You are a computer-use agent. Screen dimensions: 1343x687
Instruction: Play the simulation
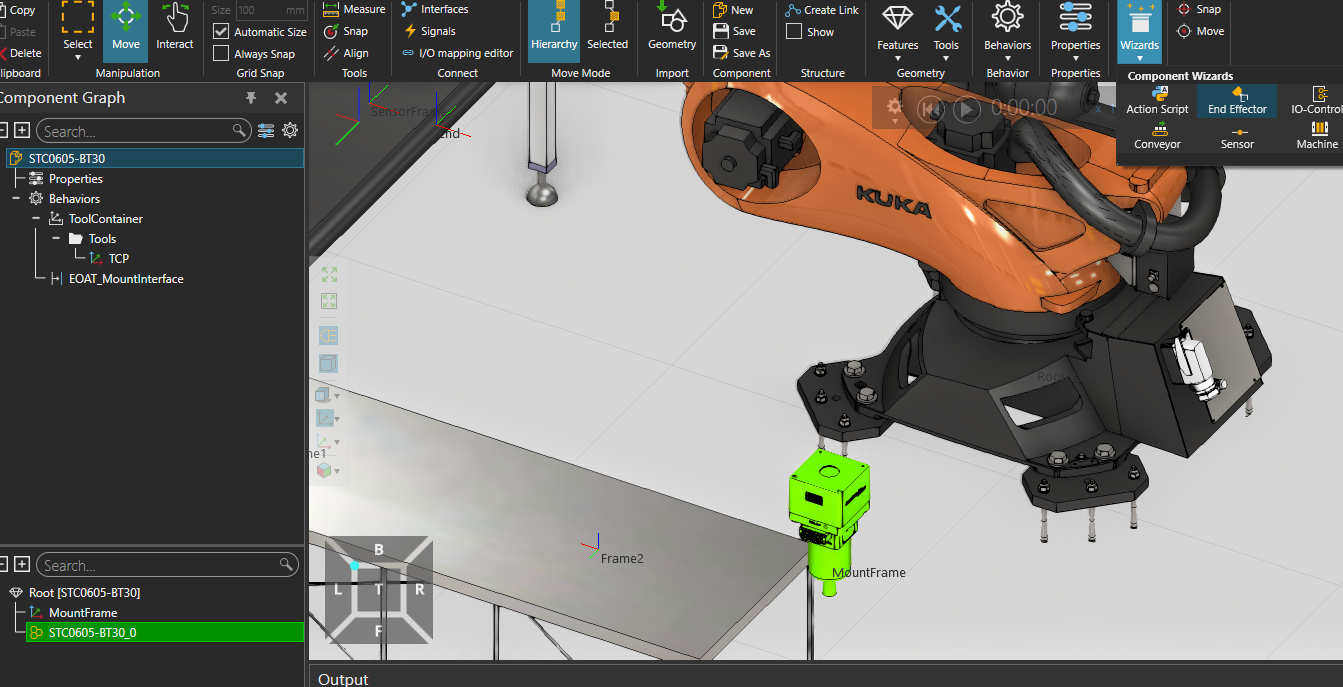(x=966, y=109)
